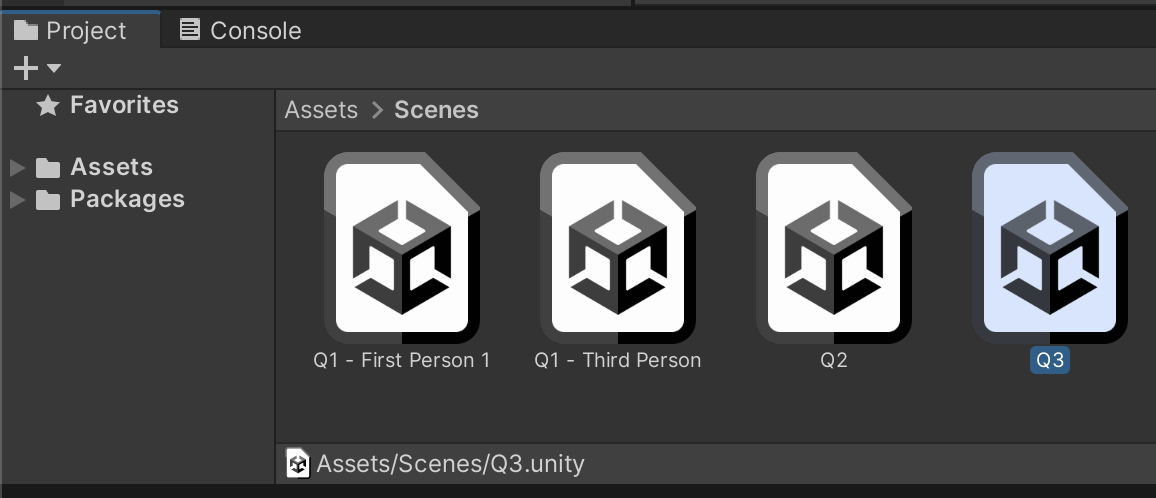Select the Q1 - Third Person scene icon

point(617,247)
